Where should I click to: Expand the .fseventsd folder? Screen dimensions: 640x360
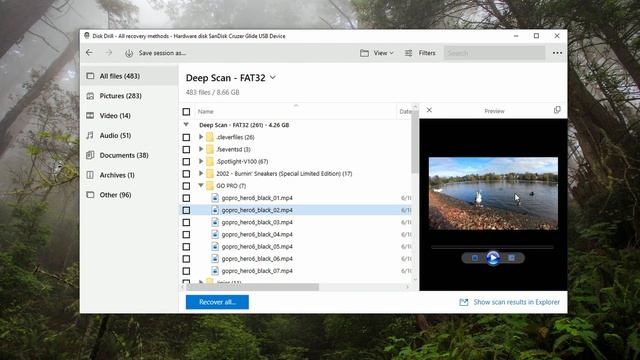201,149
